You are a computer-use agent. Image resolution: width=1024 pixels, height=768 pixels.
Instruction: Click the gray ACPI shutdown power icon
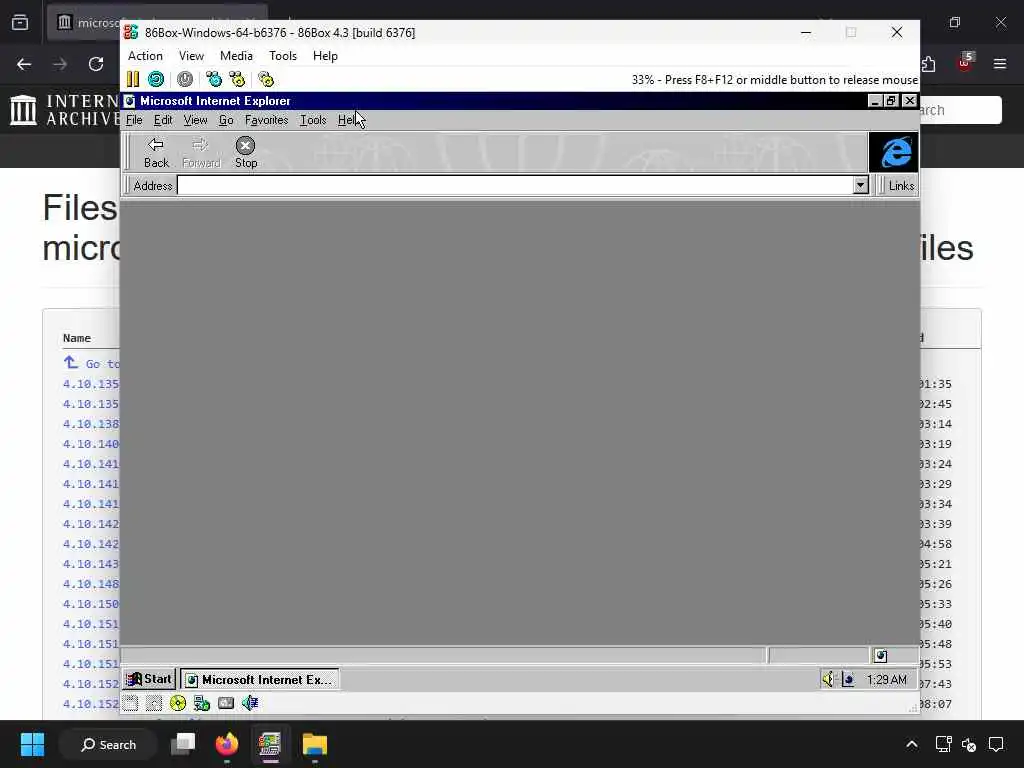tap(185, 80)
